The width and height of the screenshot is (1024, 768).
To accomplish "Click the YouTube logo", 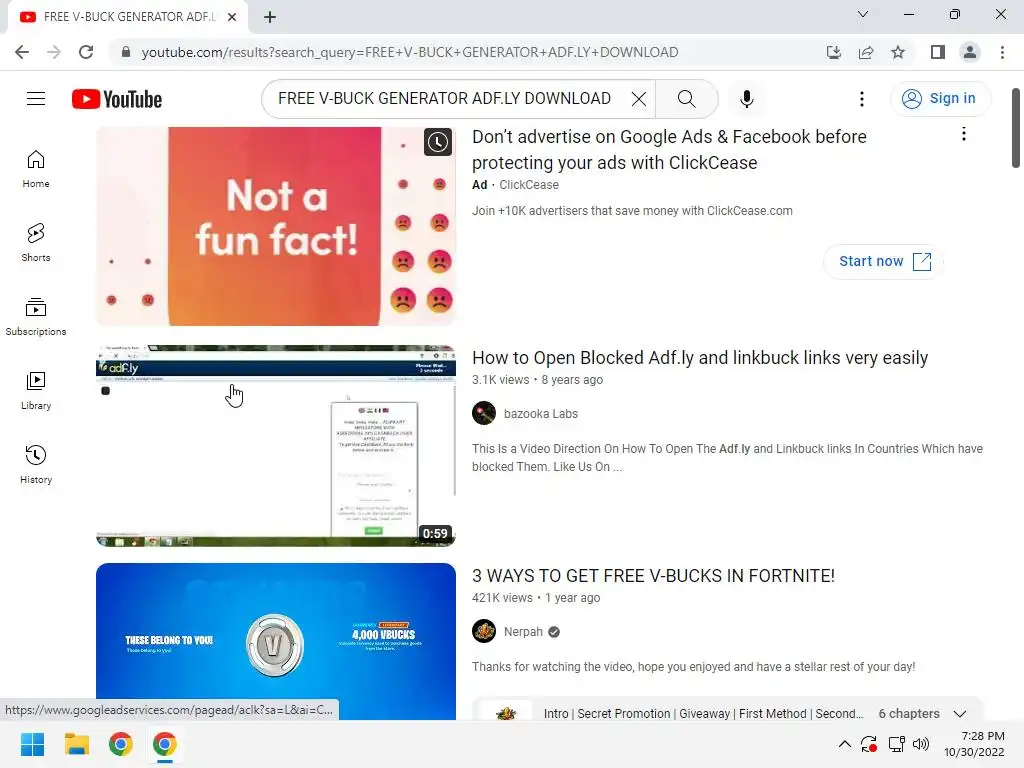I will coord(117,99).
